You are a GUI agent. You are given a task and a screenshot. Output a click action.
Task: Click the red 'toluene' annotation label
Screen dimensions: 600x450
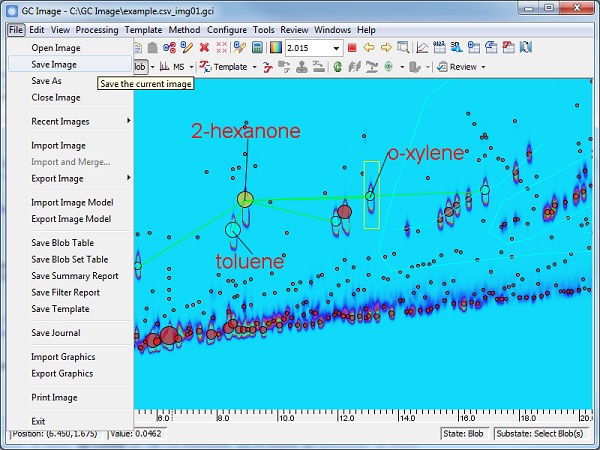click(250, 261)
